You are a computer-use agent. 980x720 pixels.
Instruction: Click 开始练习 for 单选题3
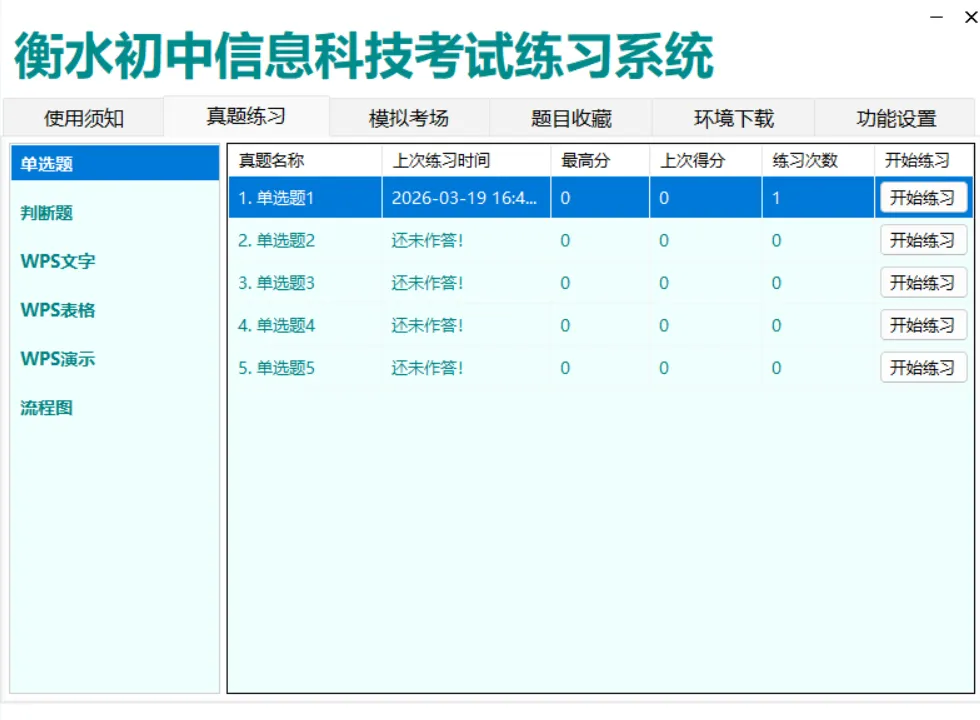tap(923, 283)
